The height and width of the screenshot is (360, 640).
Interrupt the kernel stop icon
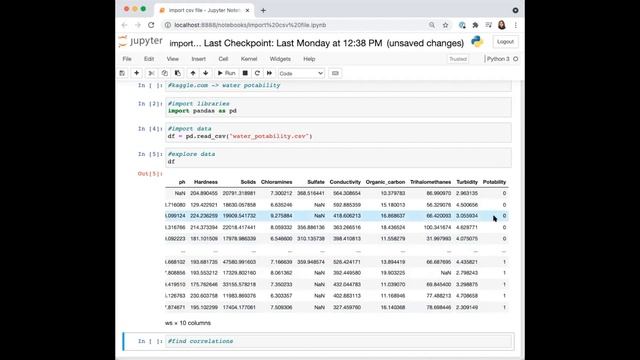click(x=245, y=73)
